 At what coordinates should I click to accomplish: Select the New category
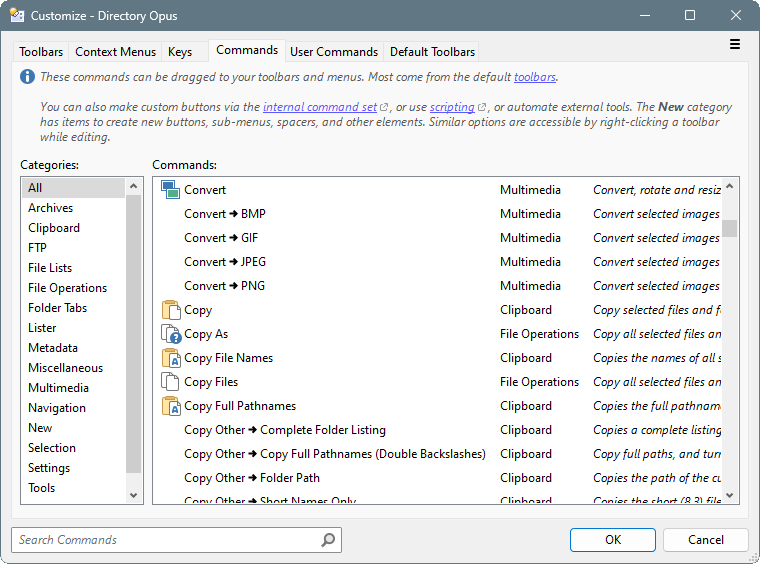(73, 428)
